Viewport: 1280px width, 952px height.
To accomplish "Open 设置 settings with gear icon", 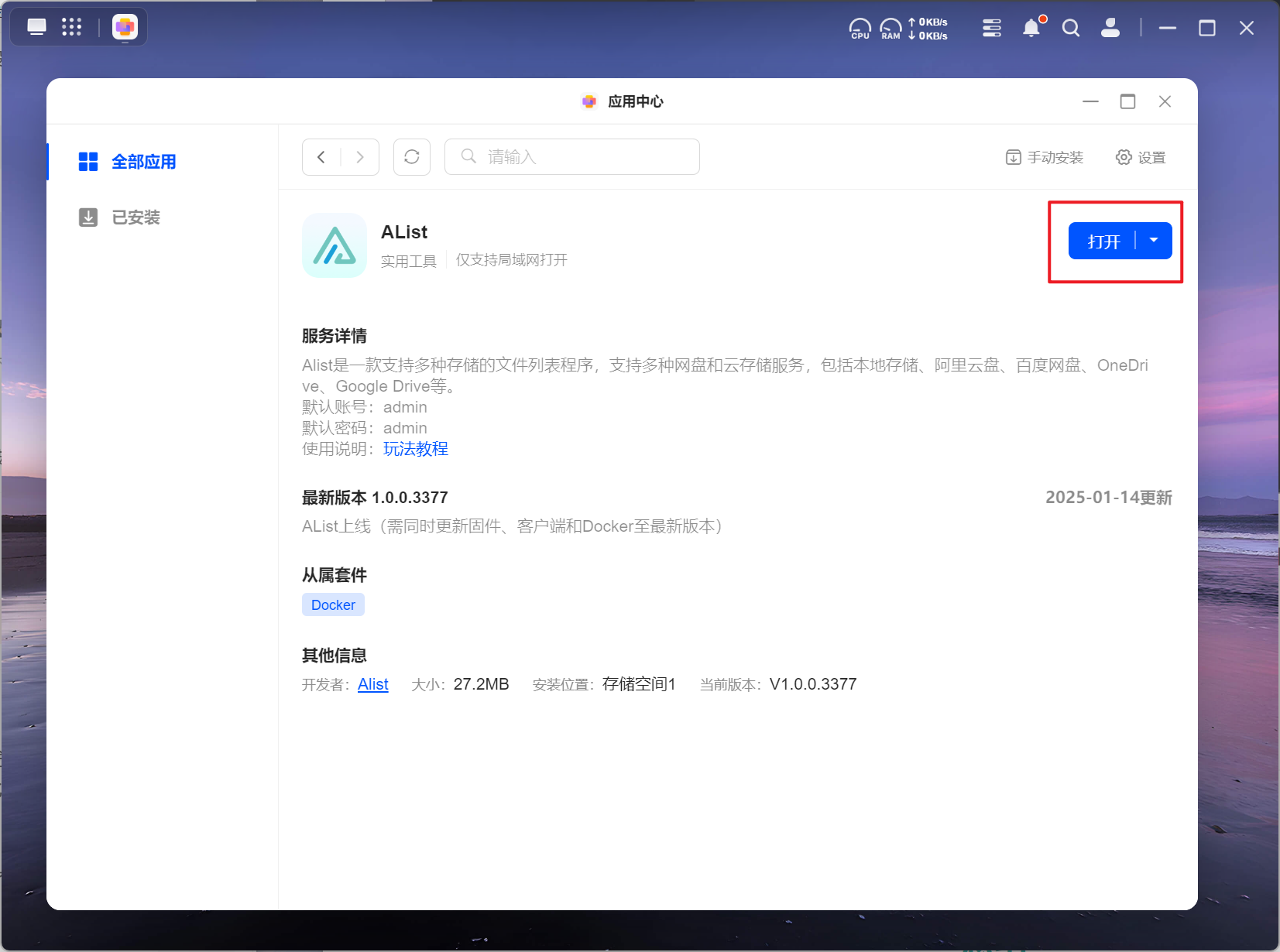I will point(1141,158).
